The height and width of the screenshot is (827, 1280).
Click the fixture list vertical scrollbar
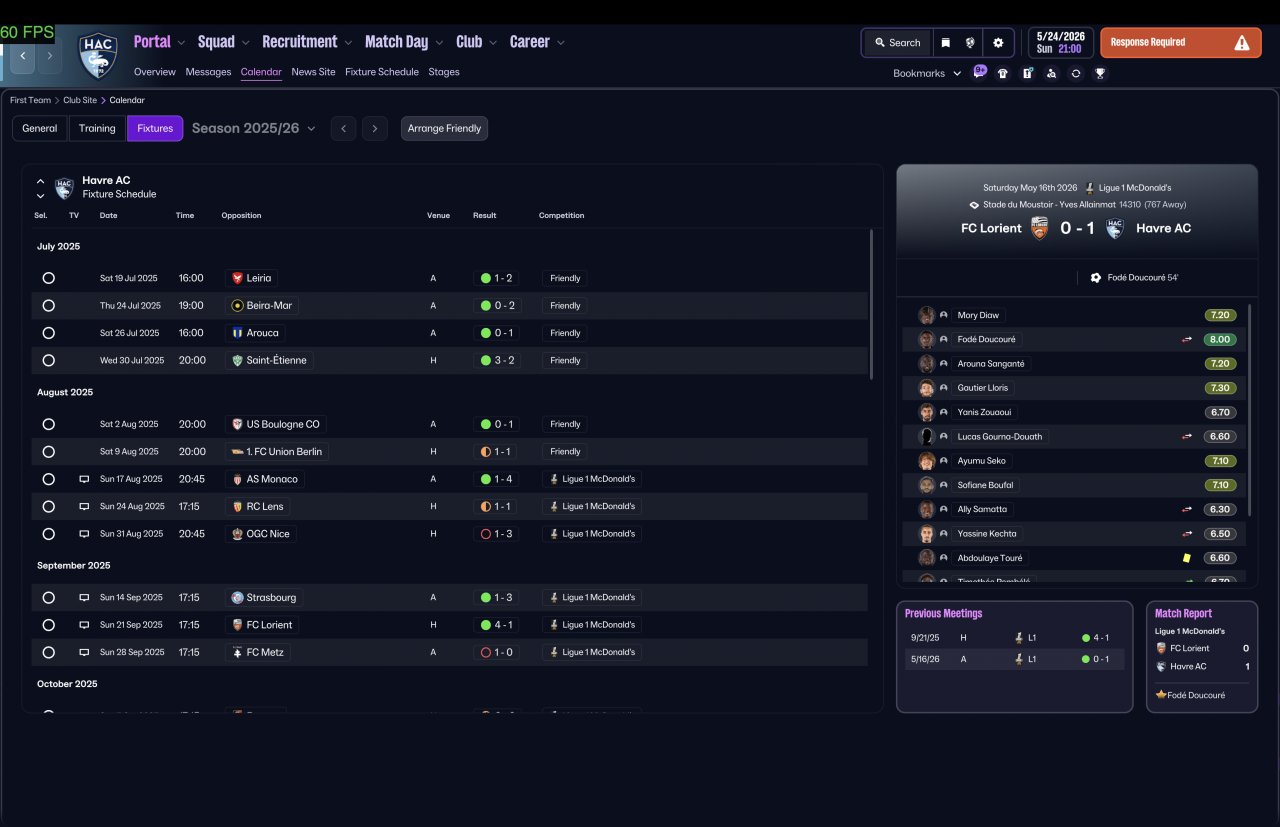(871, 304)
